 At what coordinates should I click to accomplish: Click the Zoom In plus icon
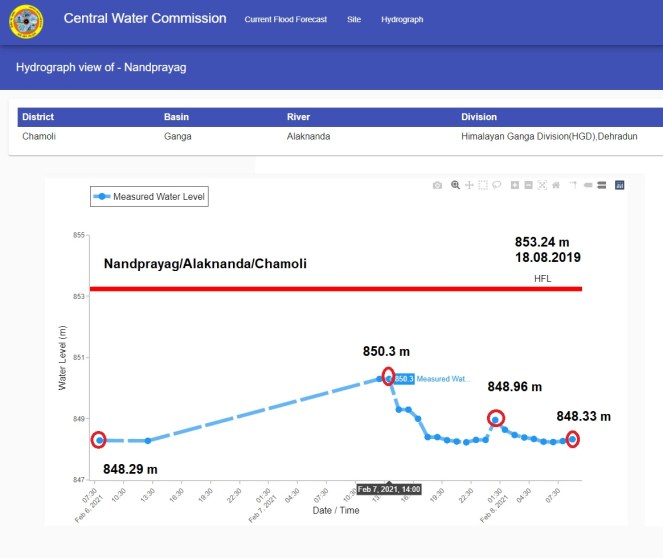point(514,185)
